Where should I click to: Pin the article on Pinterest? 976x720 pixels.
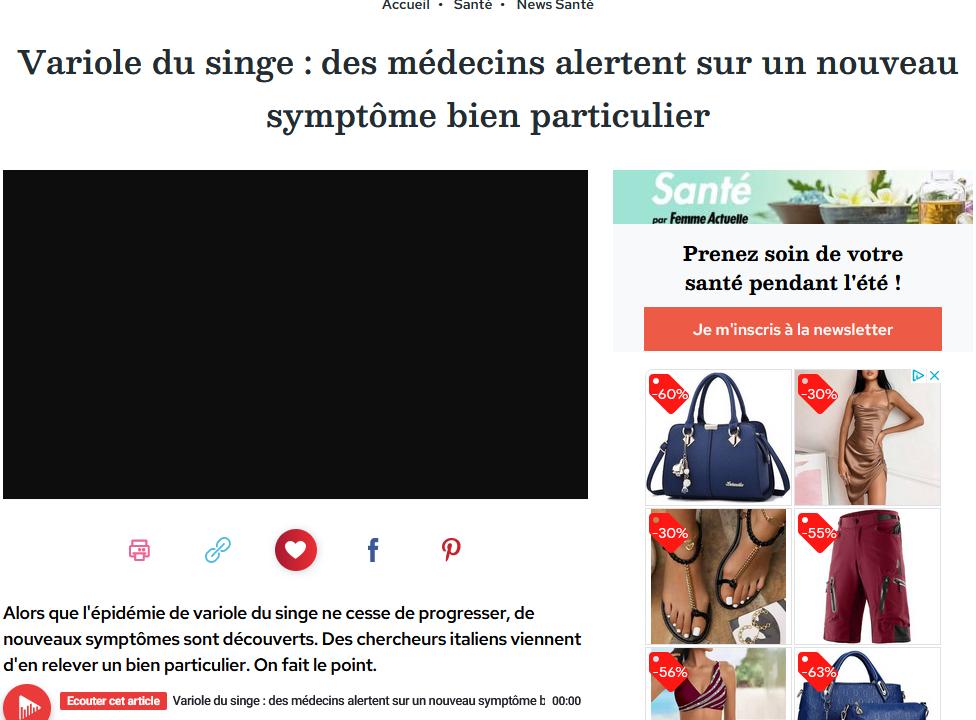(451, 549)
